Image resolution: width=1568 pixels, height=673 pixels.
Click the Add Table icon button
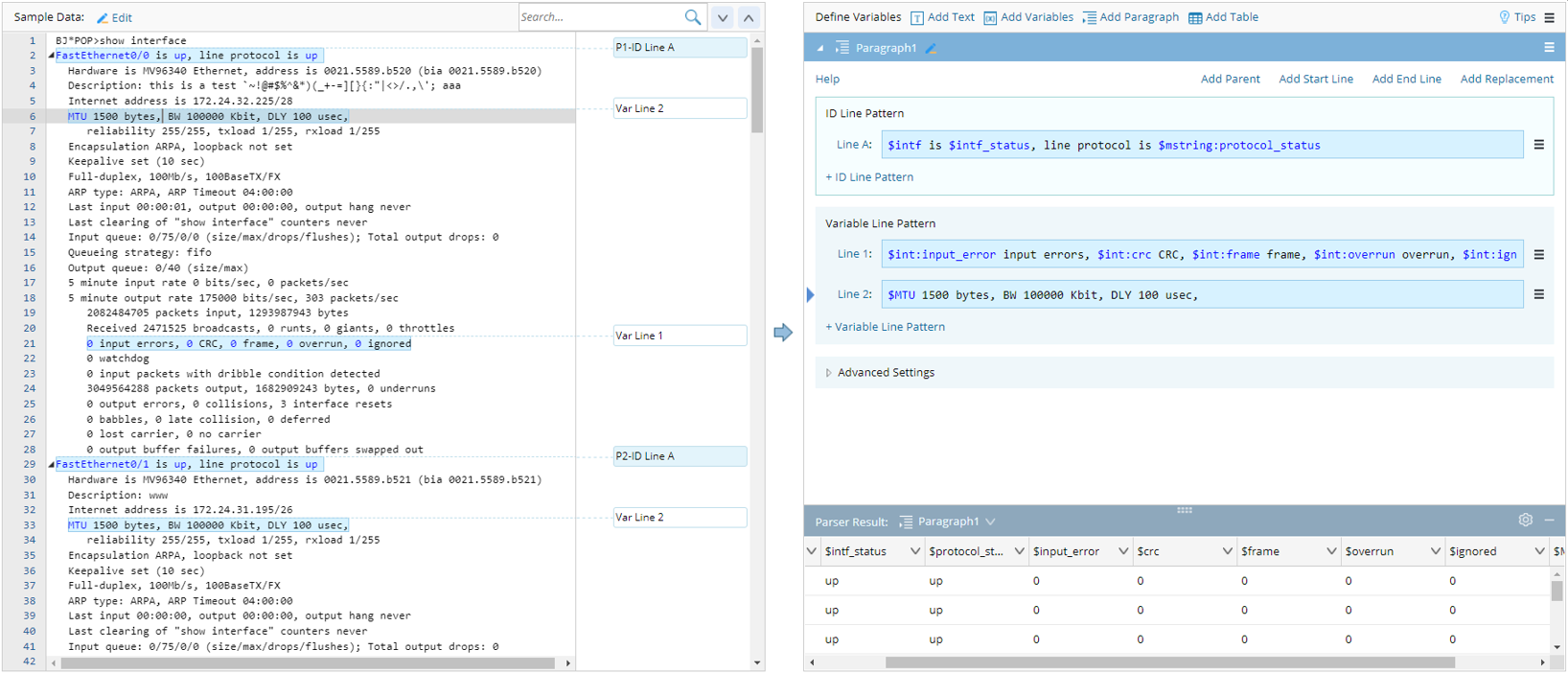(x=1195, y=17)
